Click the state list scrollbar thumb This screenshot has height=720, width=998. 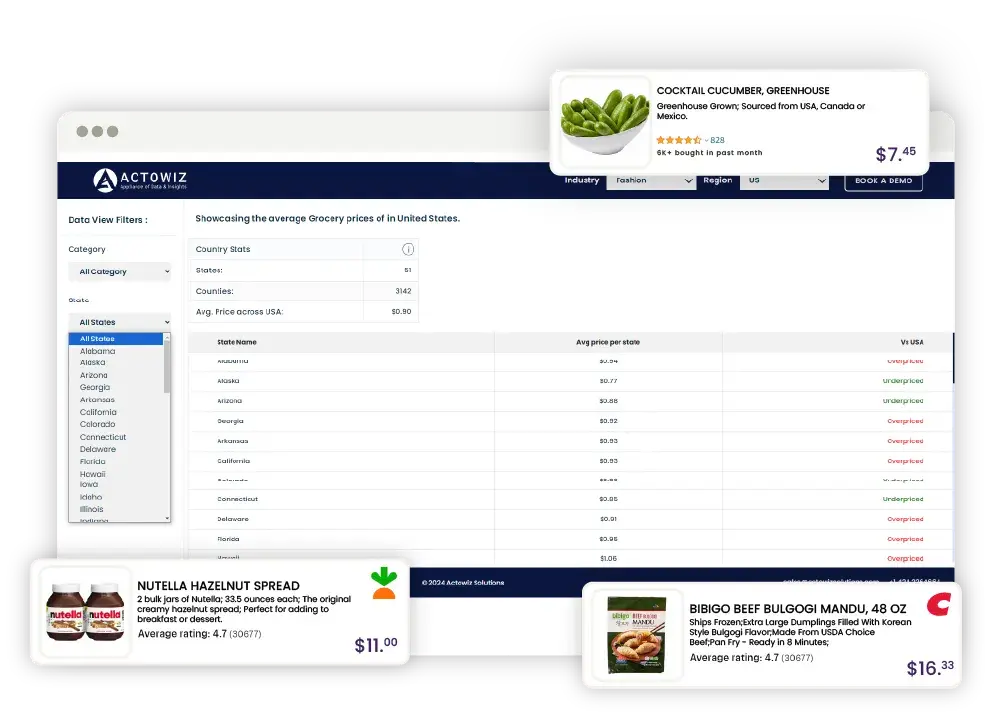(x=167, y=366)
